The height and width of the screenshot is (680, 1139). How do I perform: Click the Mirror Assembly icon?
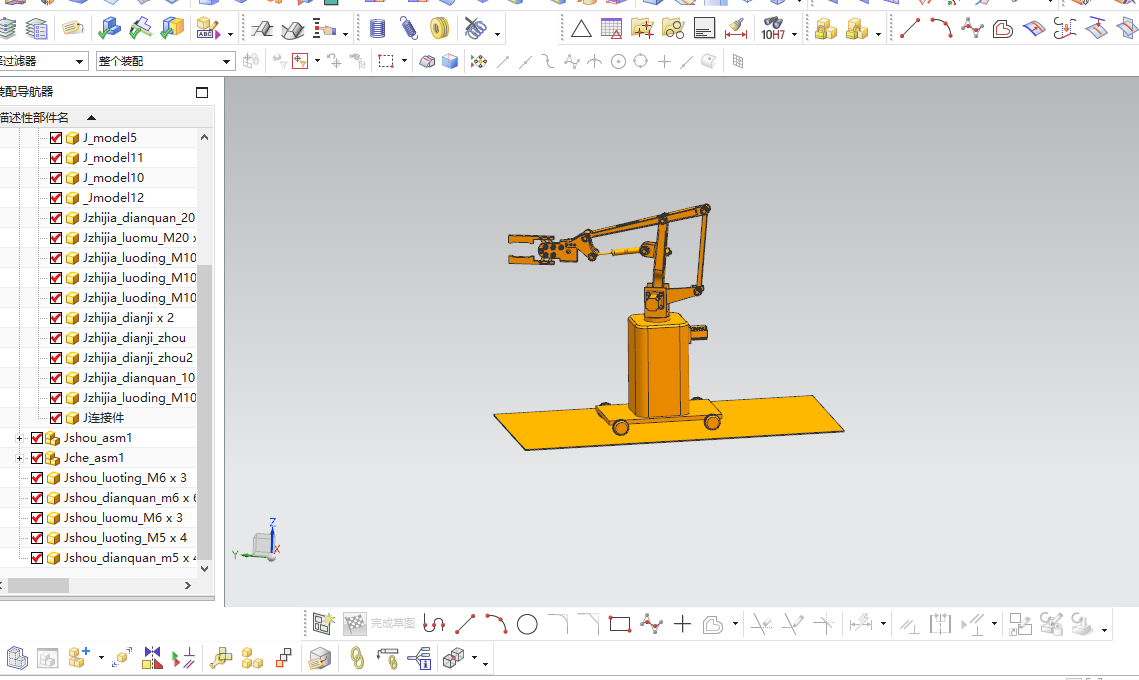pyautogui.click(x=152, y=658)
